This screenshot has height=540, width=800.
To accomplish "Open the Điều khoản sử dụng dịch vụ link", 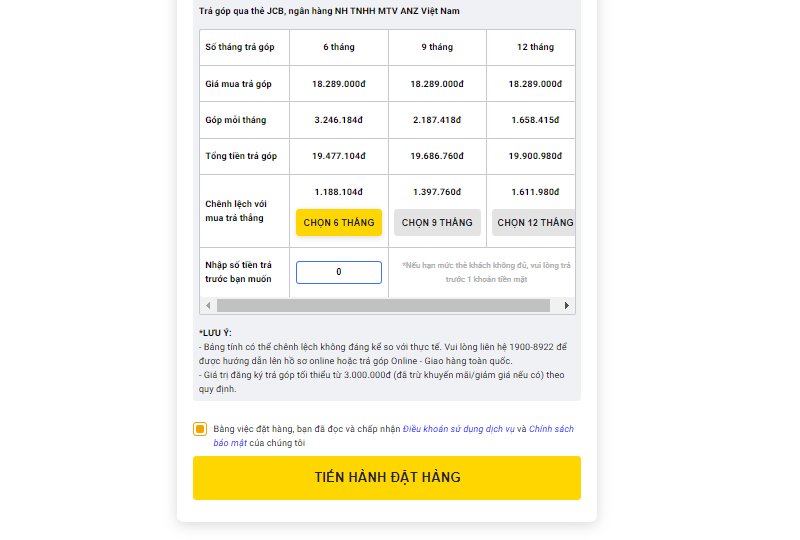I will (458, 429).
